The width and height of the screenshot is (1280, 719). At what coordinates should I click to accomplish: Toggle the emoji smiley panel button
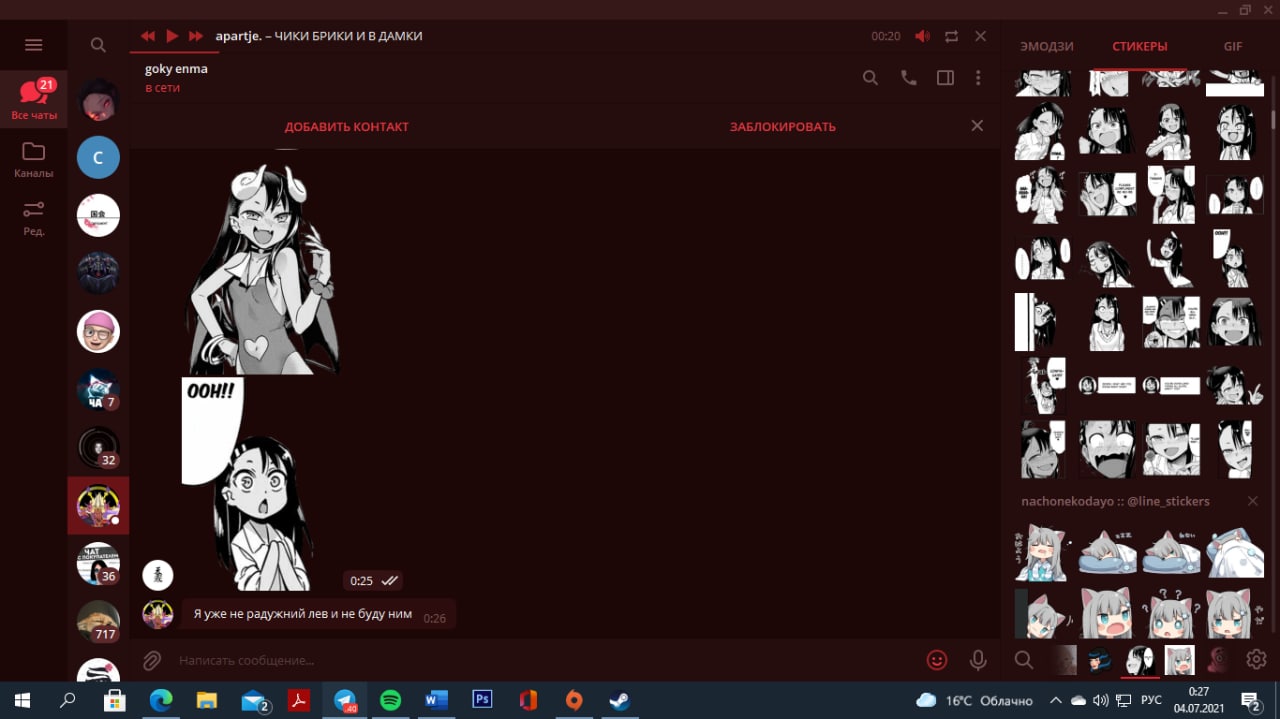[x=937, y=660]
